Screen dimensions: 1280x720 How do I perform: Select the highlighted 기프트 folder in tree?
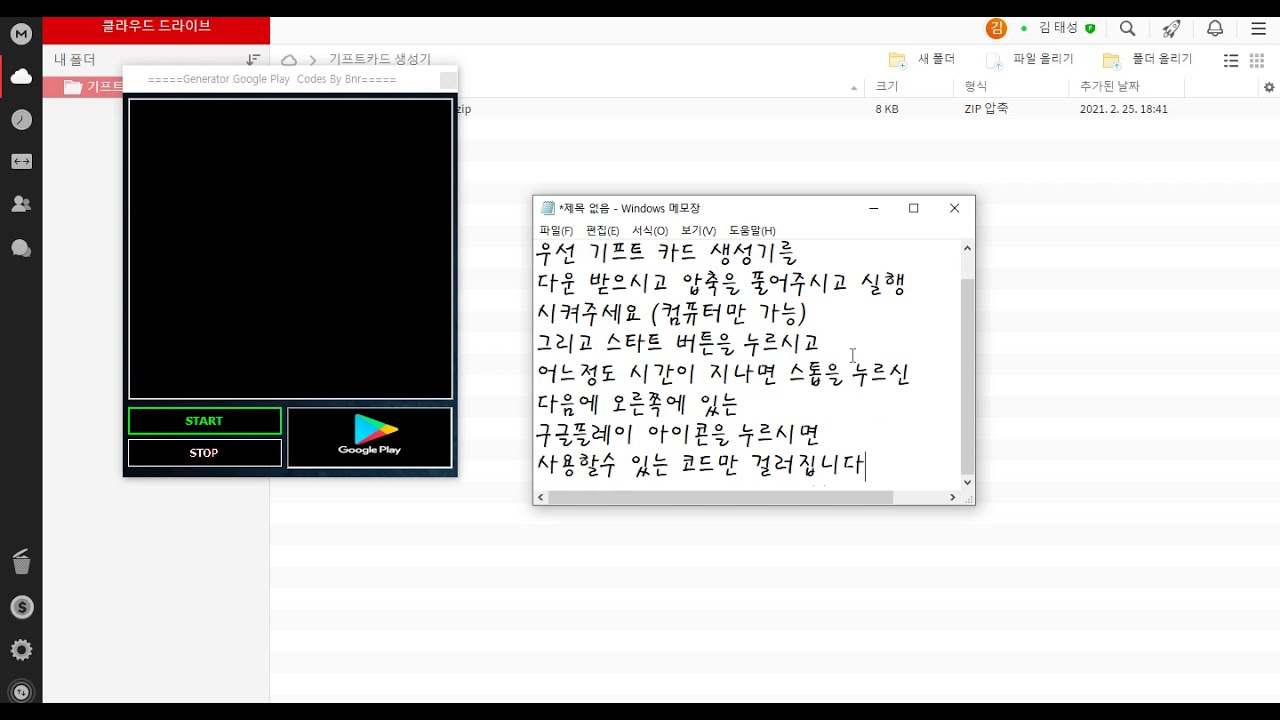83,87
